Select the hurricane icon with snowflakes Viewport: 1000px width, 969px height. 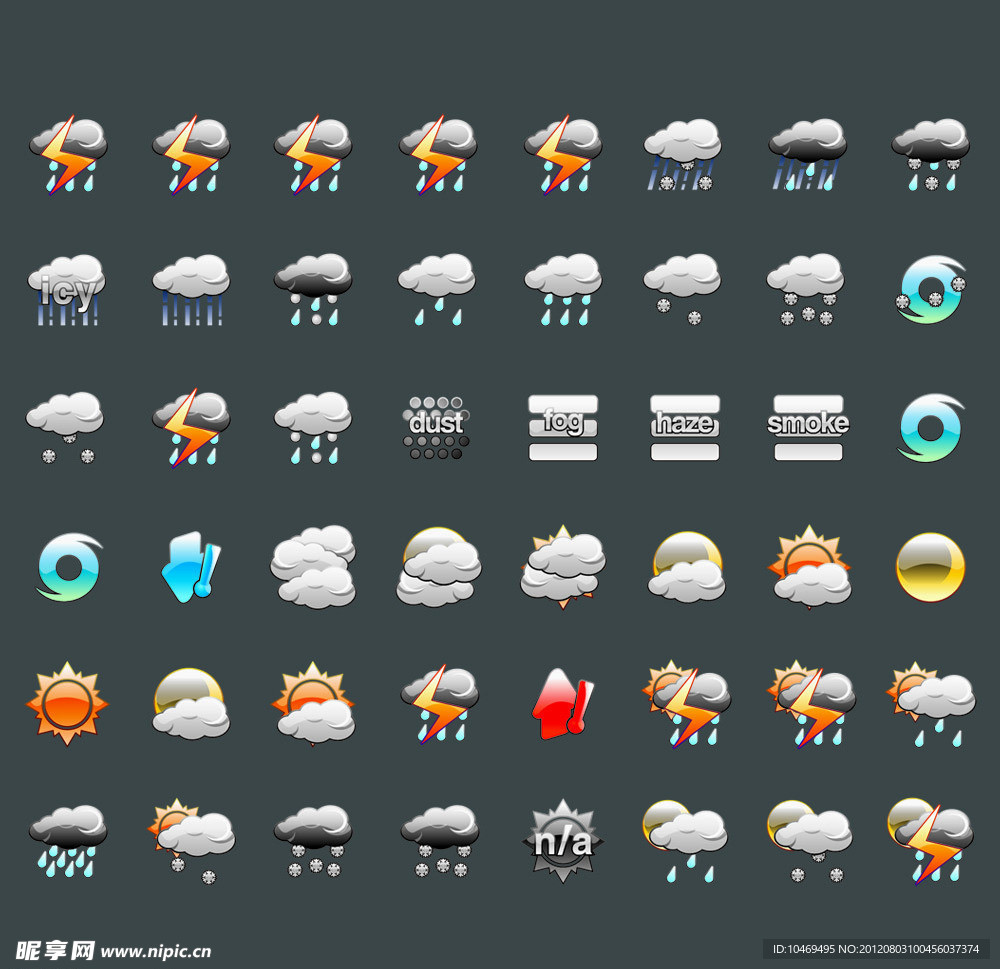930,290
